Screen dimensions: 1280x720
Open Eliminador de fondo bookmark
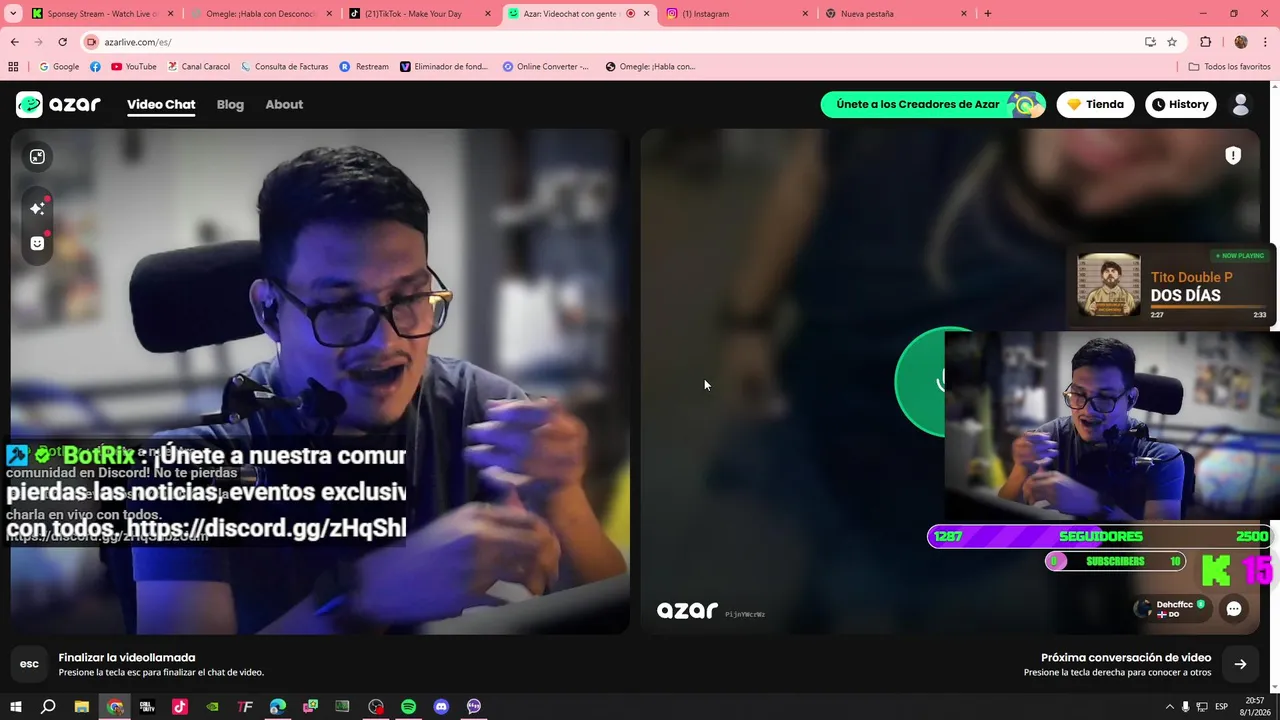pos(444,67)
